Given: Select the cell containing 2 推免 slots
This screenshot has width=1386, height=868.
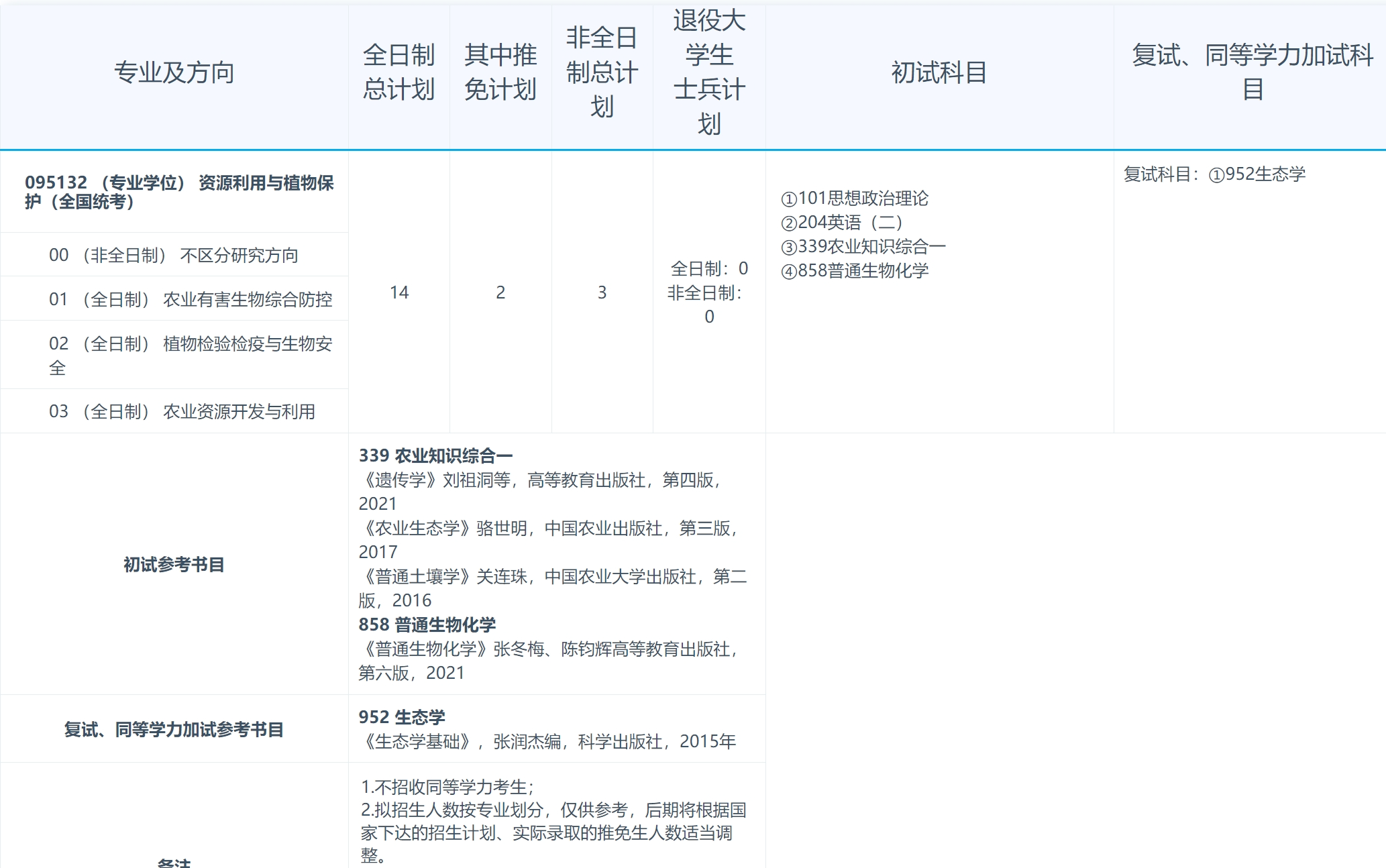Looking at the screenshot, I should pyautogui.click(x=500, y=292).
